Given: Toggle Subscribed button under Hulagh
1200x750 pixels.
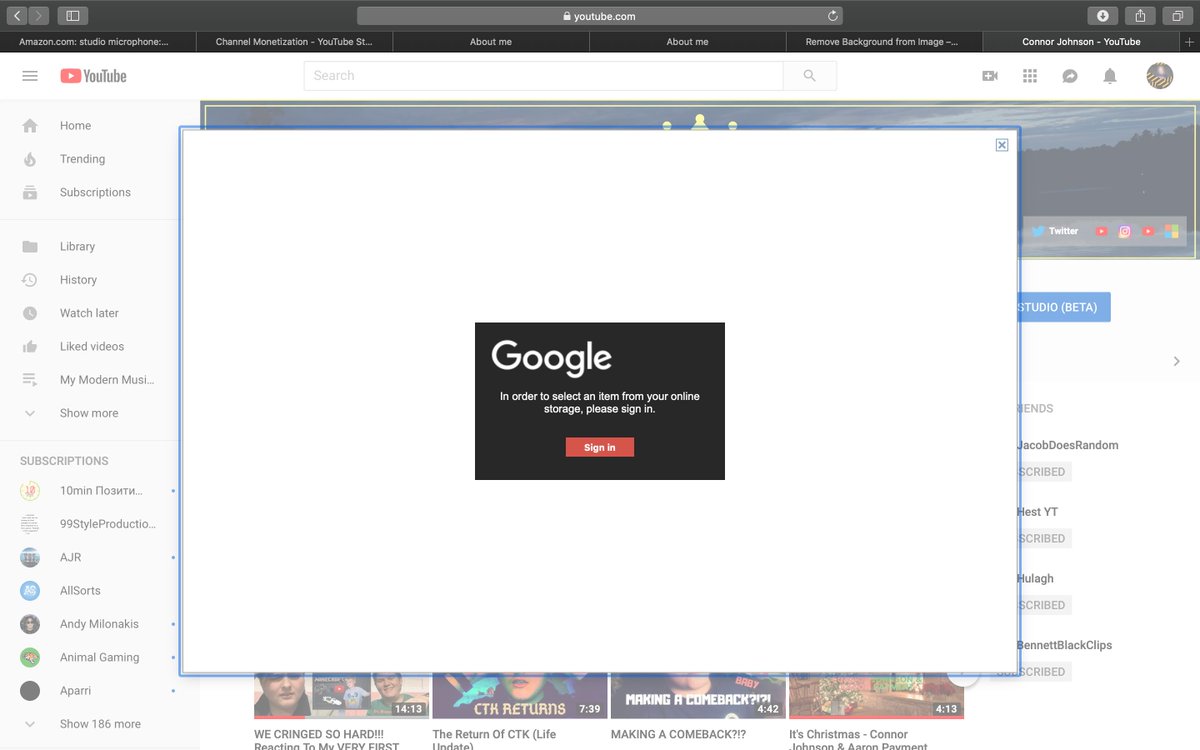Looking at the screenshot, I should 1044,605.
